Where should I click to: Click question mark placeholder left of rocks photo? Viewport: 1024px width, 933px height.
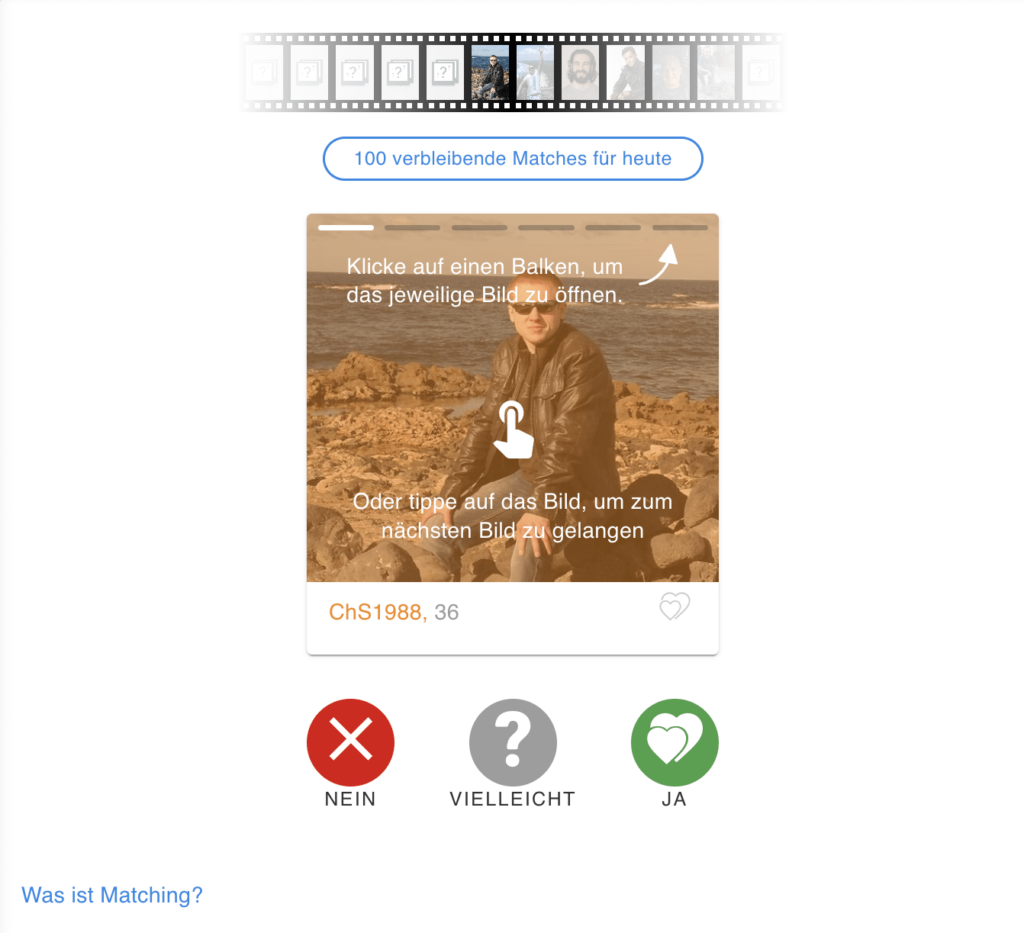point(445,72)
